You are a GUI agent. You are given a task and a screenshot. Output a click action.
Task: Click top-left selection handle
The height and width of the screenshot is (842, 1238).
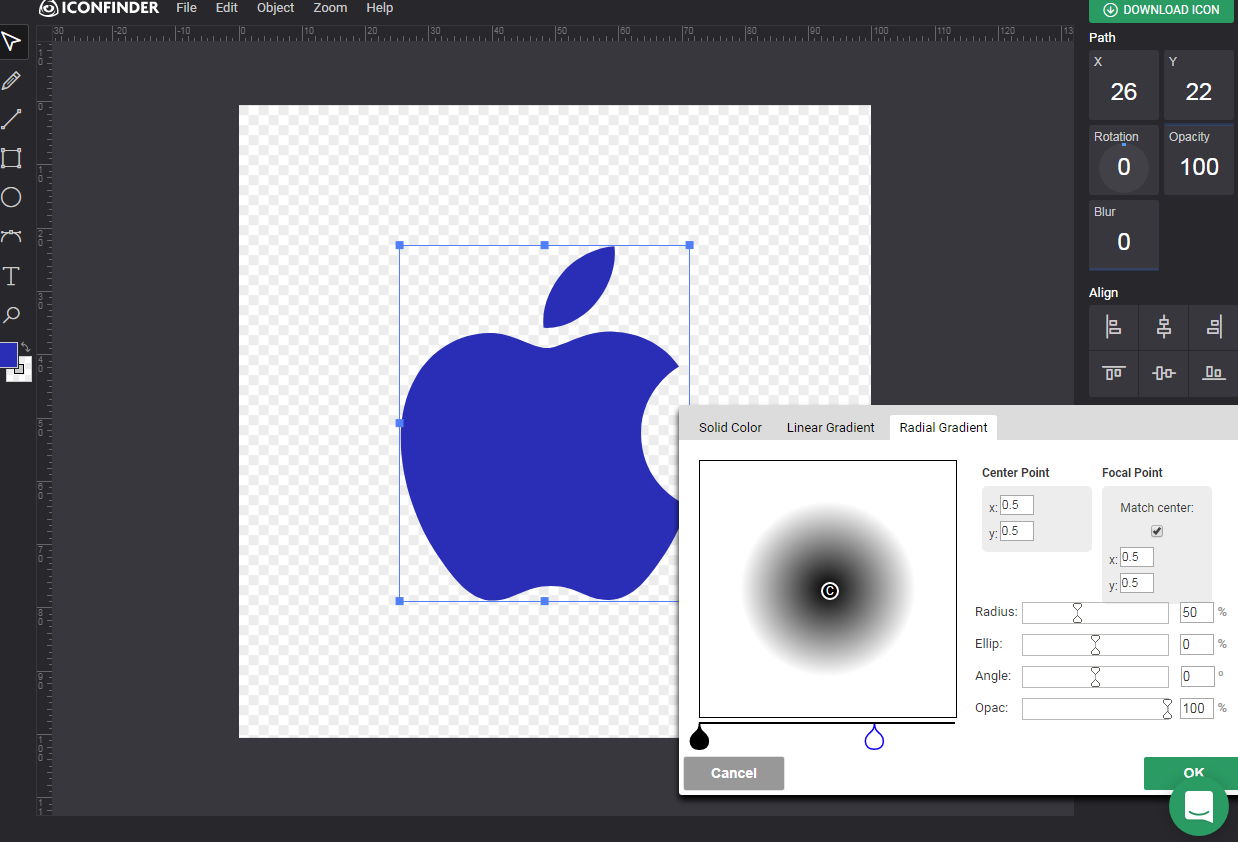tap(400, 245)
